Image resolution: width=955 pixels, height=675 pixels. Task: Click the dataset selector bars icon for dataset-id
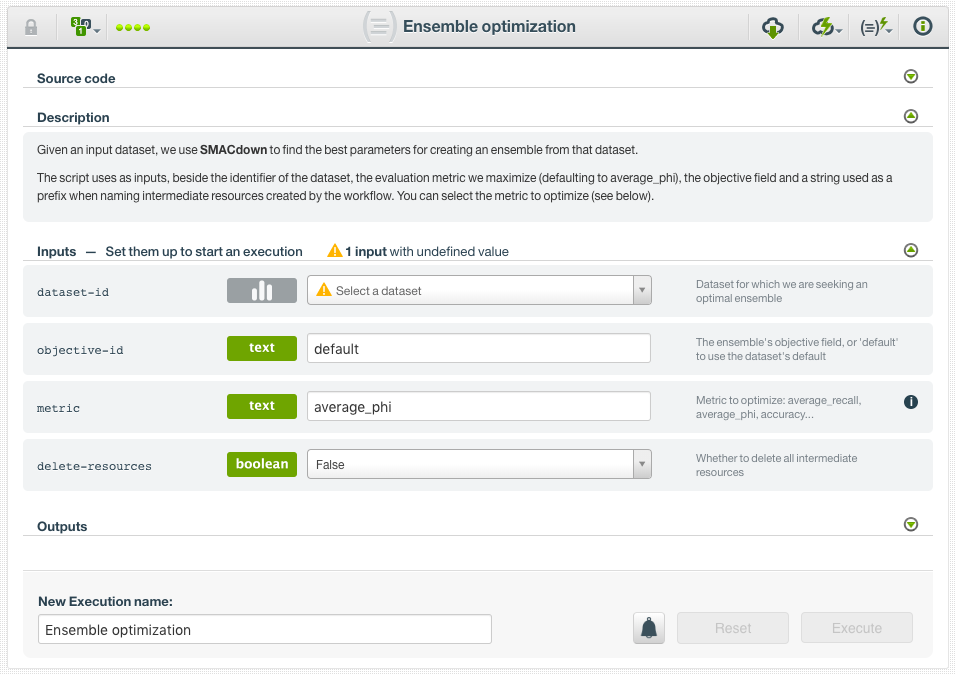click(261, 290)
